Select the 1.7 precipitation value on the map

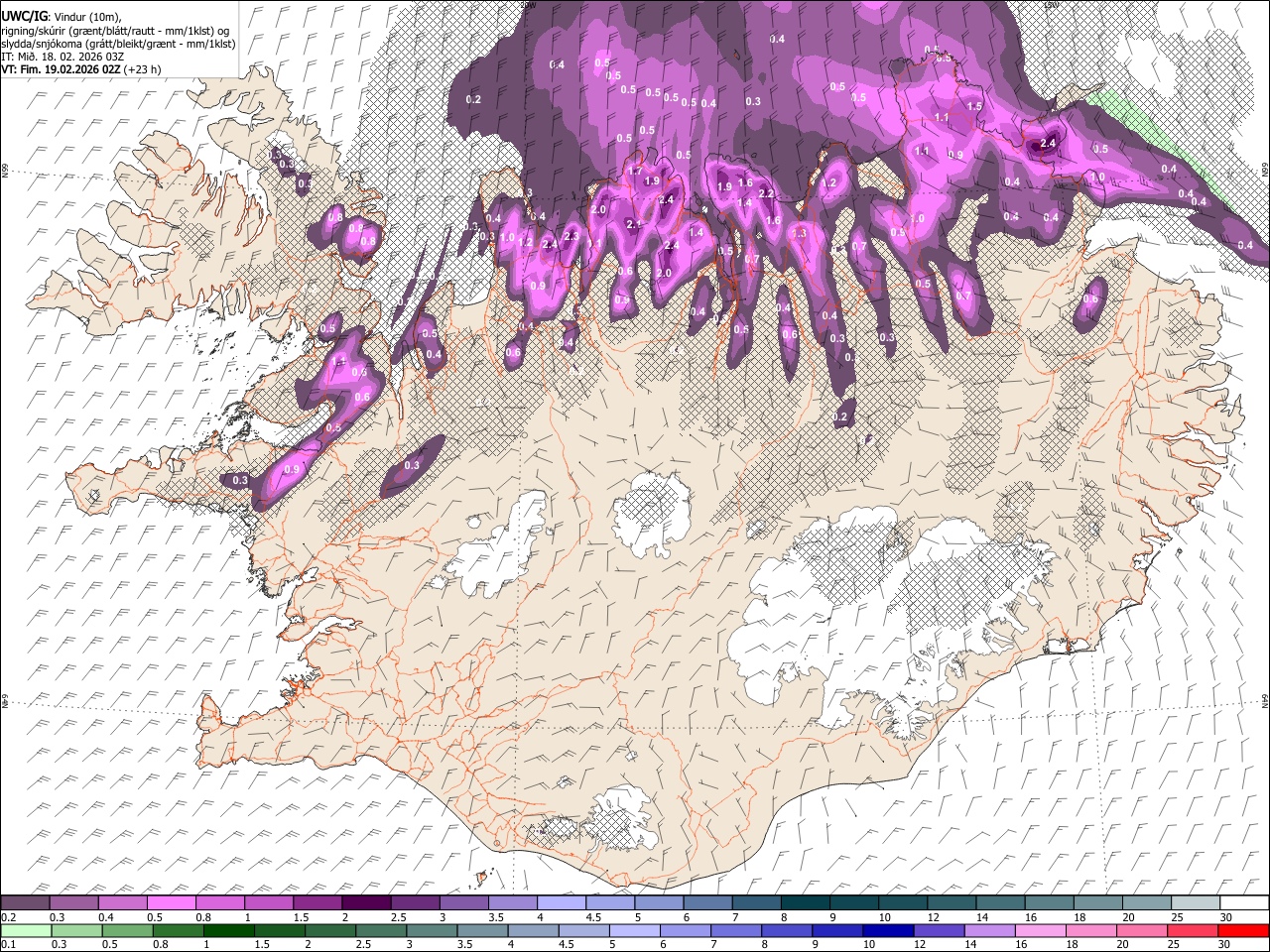coord(635,172)
